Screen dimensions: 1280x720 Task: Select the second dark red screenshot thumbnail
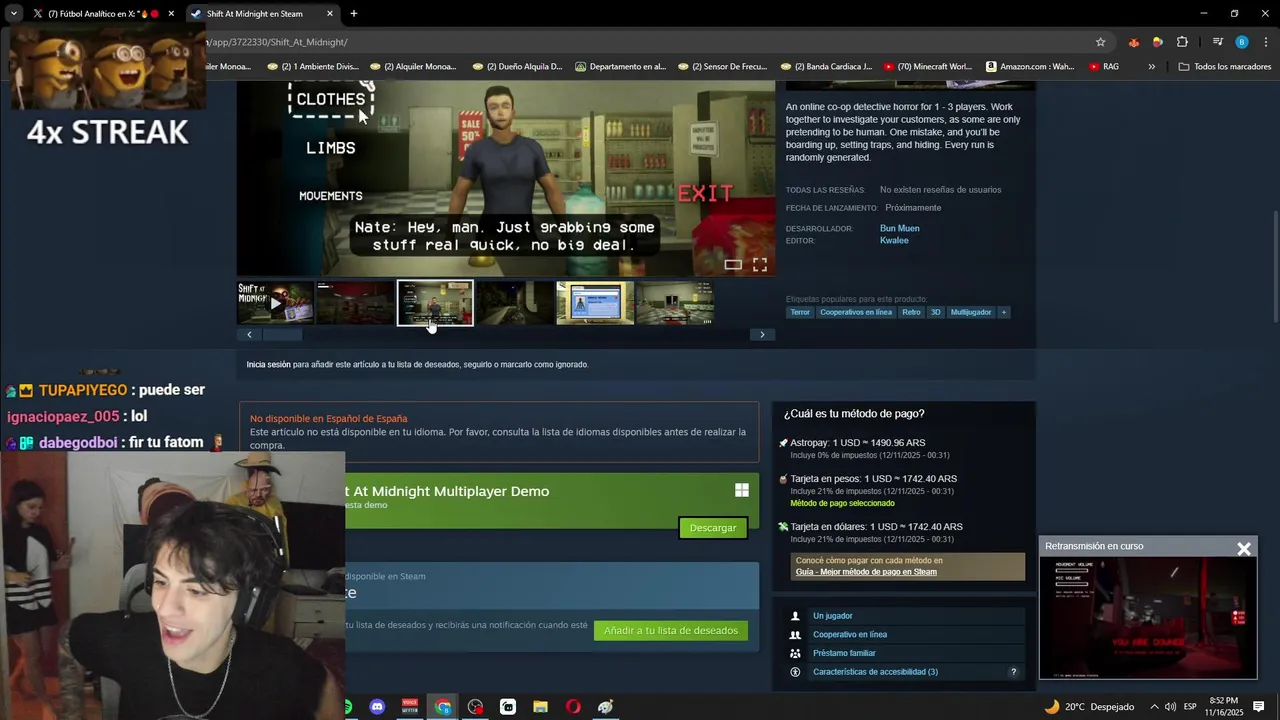pos(355,303)
